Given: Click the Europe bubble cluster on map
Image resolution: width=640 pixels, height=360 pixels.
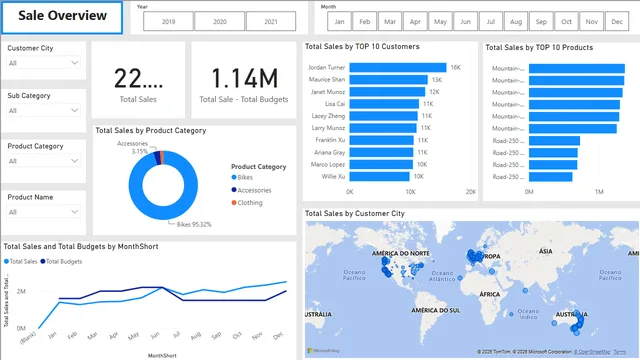Looking at the screenshot, I should tap(474, 257).
